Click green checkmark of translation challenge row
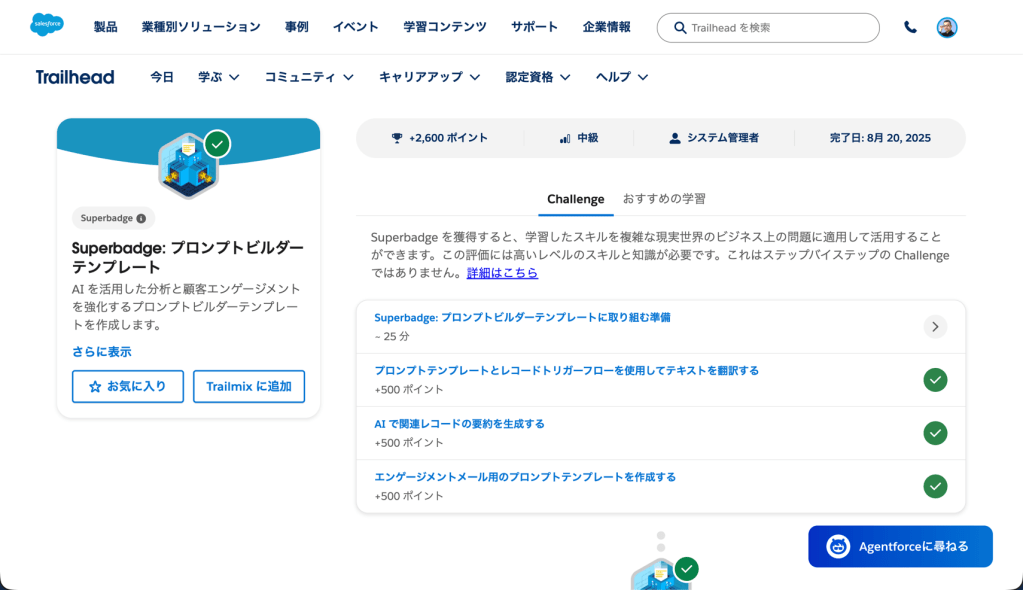Screen dimensions: 1023x590 click(x=935, y=380)
